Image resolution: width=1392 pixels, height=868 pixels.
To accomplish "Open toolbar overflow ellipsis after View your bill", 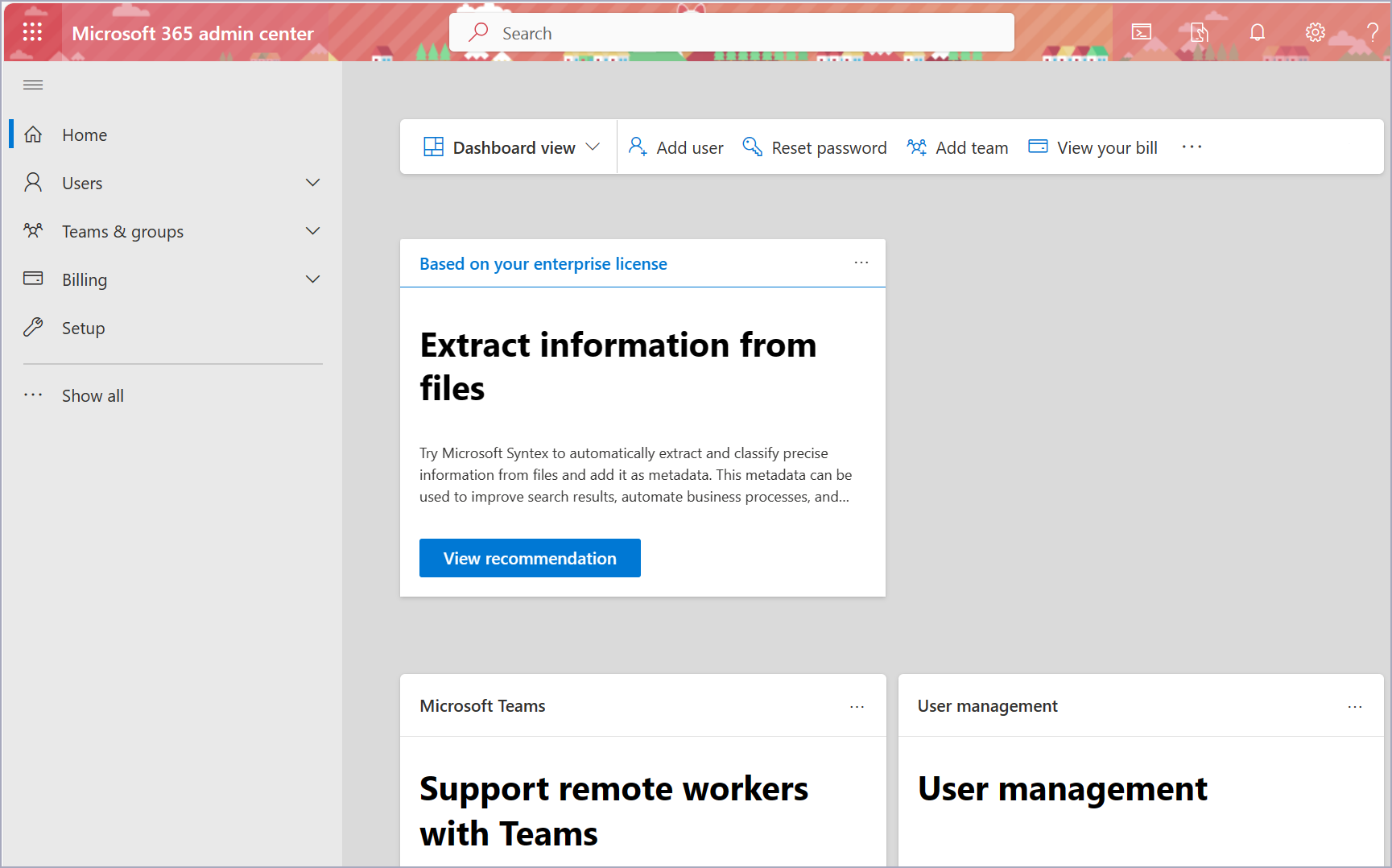I will [x=1192, y=147].
